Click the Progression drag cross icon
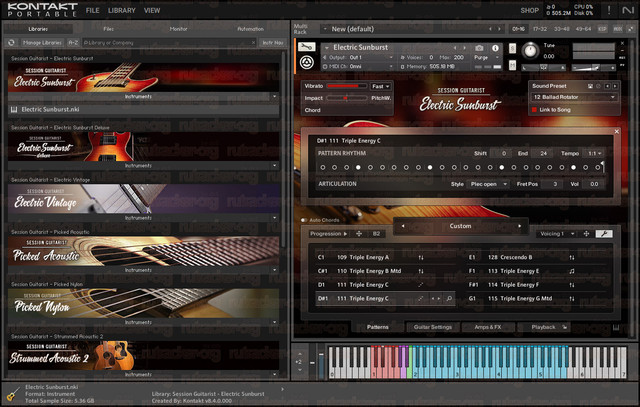This screenshot has width=640, height=407. (359, 234)
